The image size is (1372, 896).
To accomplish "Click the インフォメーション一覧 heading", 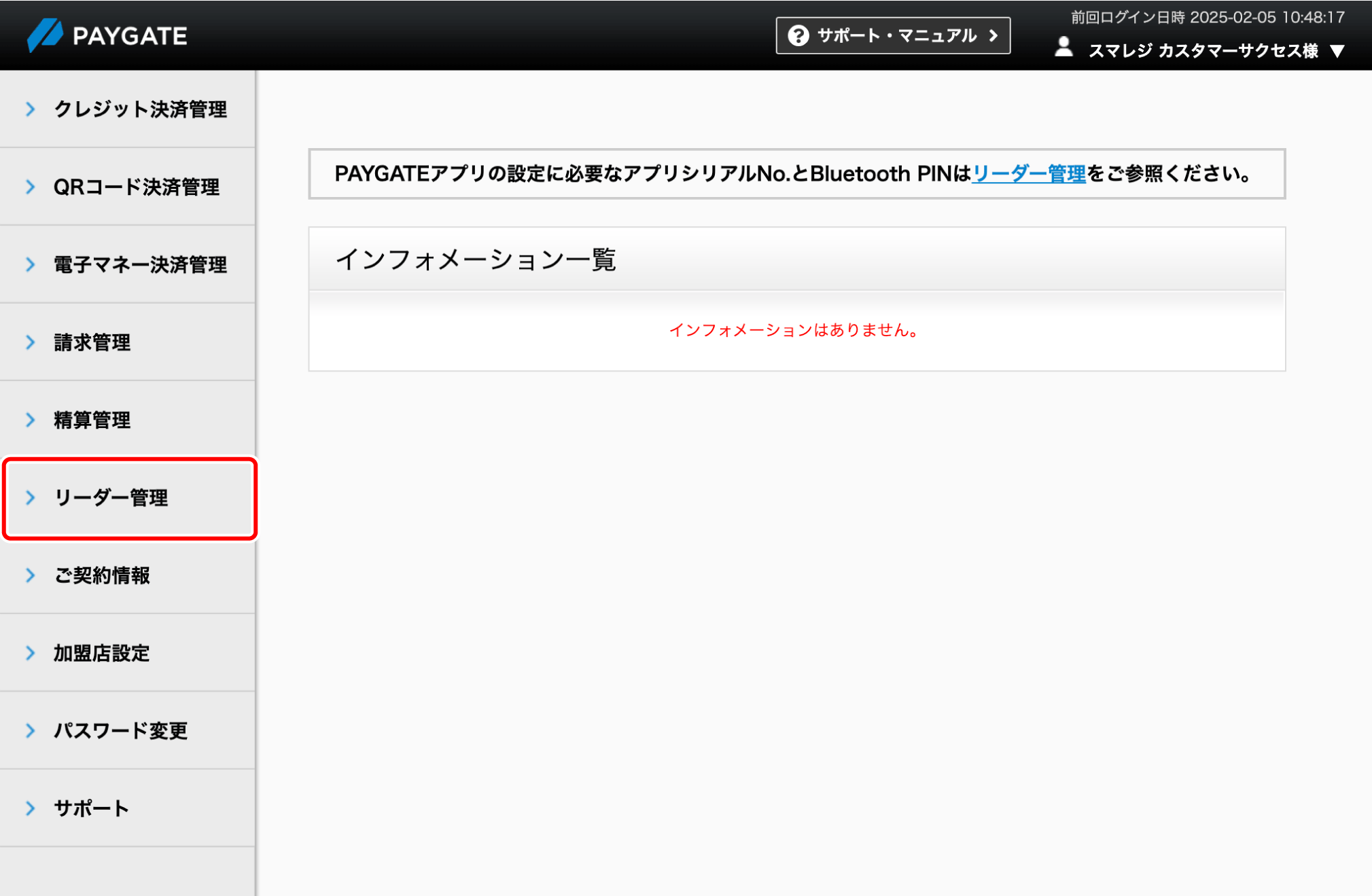I will [476, 259].
